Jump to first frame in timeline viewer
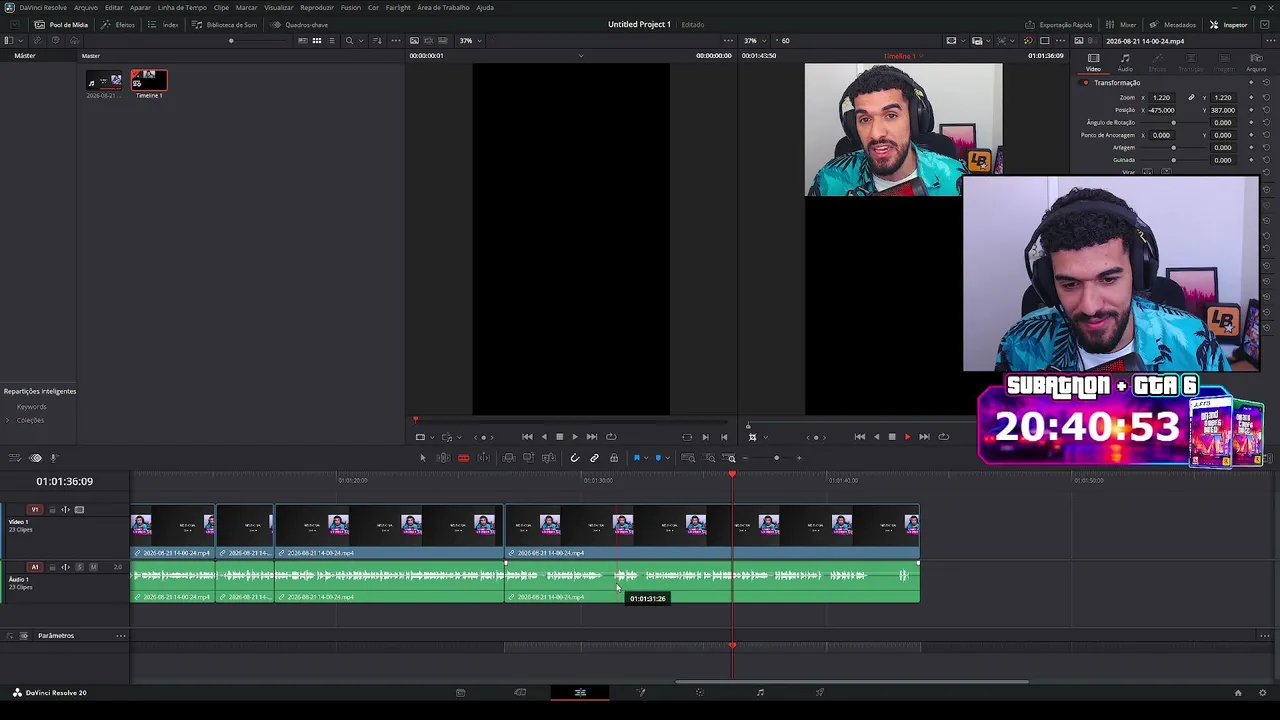 point(860,437)
